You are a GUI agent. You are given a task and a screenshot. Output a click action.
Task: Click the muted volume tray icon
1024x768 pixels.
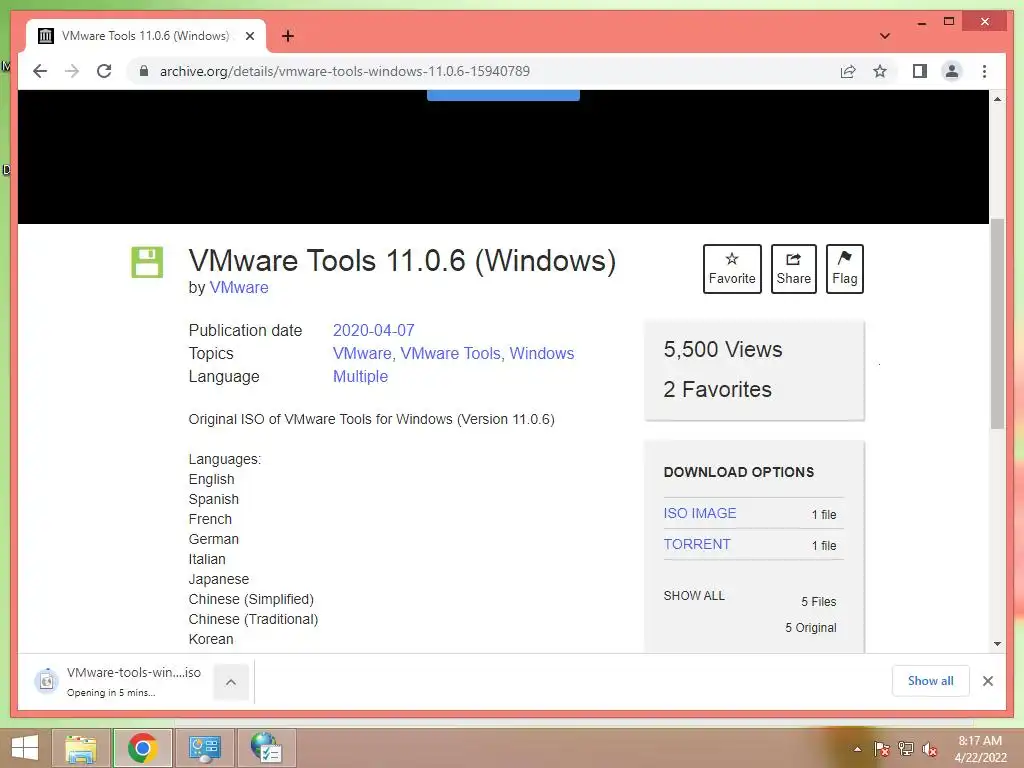[929, 749]
